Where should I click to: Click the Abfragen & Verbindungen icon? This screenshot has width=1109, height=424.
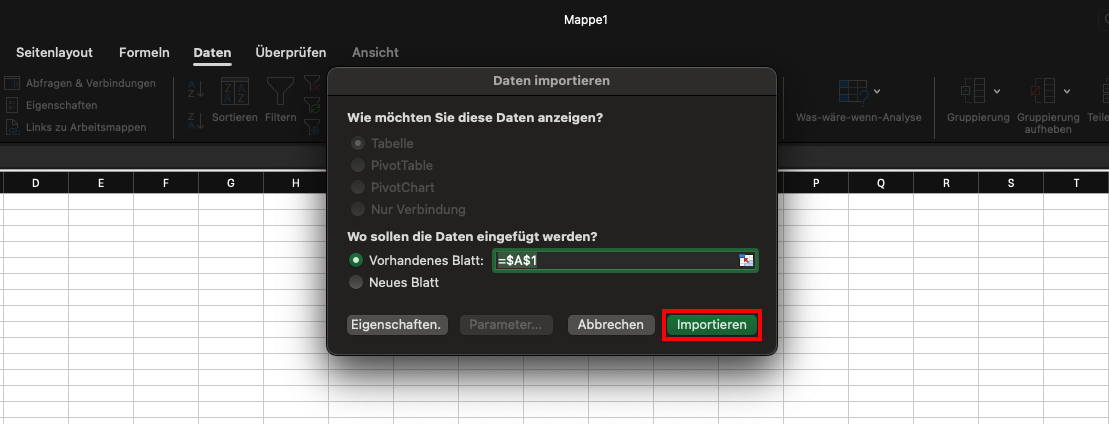(x=12, y=83)
